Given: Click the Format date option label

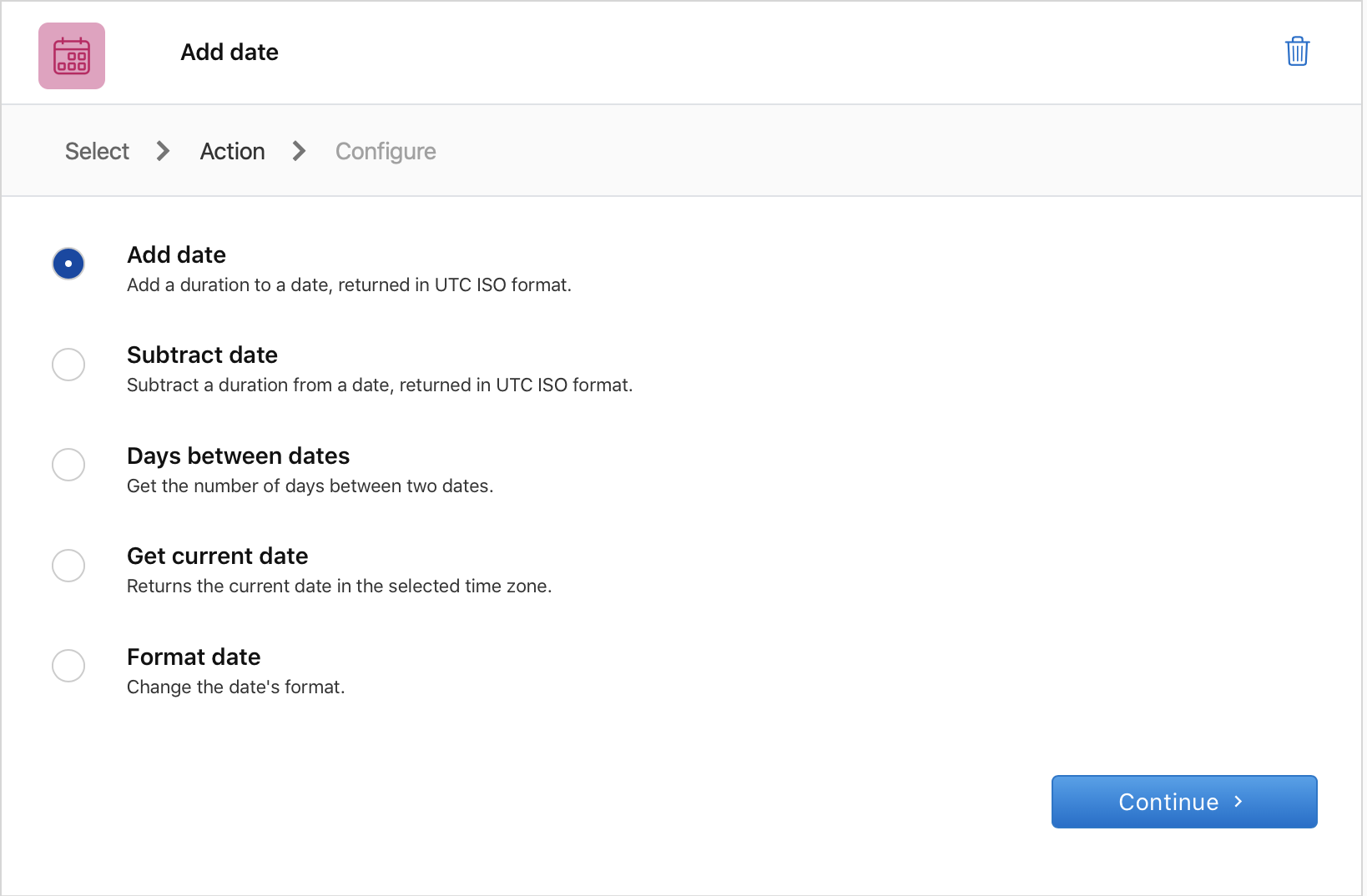Looking at the screenshot, I should tap(194, 657).
